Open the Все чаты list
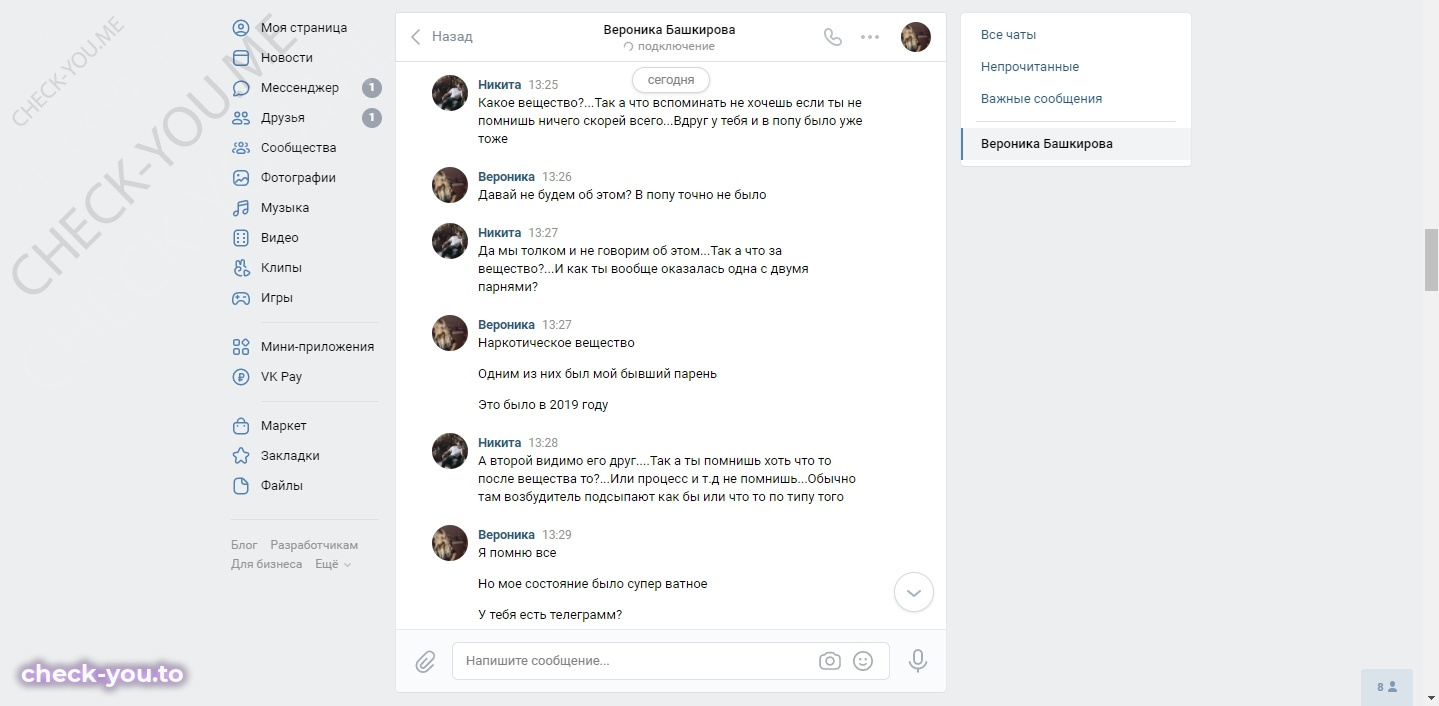 pyautogui.click(x=1008, y=35)
